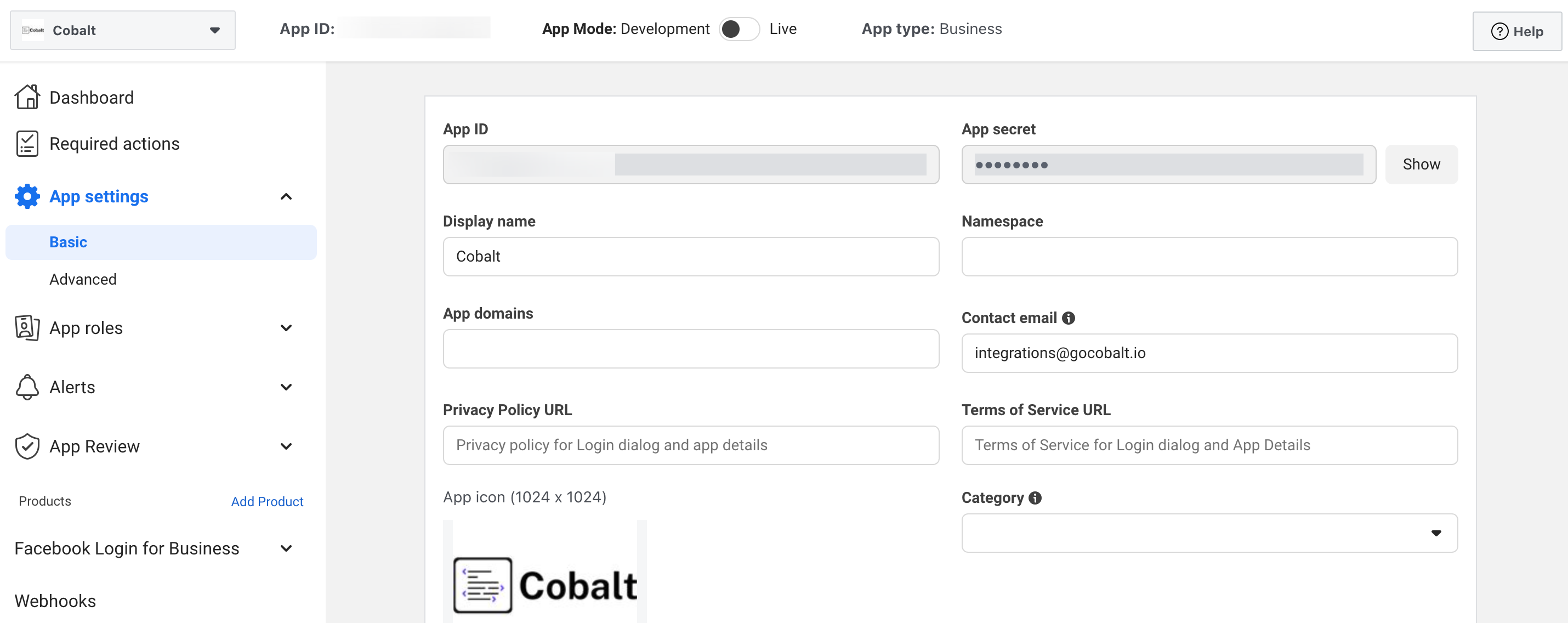Click the Cobalt app icon thumbnail
This screenshot has width=1568, height=623.
[x=544, y=579]
